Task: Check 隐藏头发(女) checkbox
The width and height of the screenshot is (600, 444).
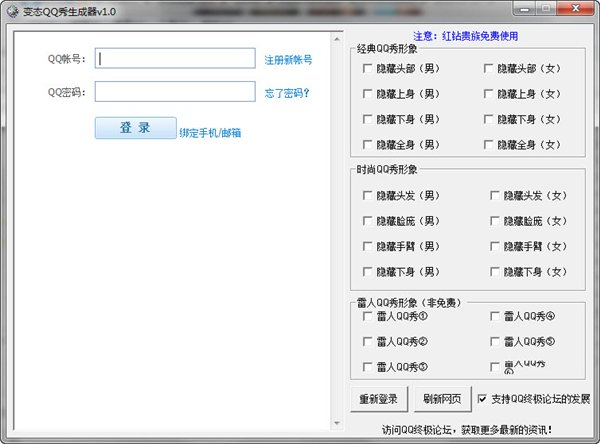Action: [495, 196]
